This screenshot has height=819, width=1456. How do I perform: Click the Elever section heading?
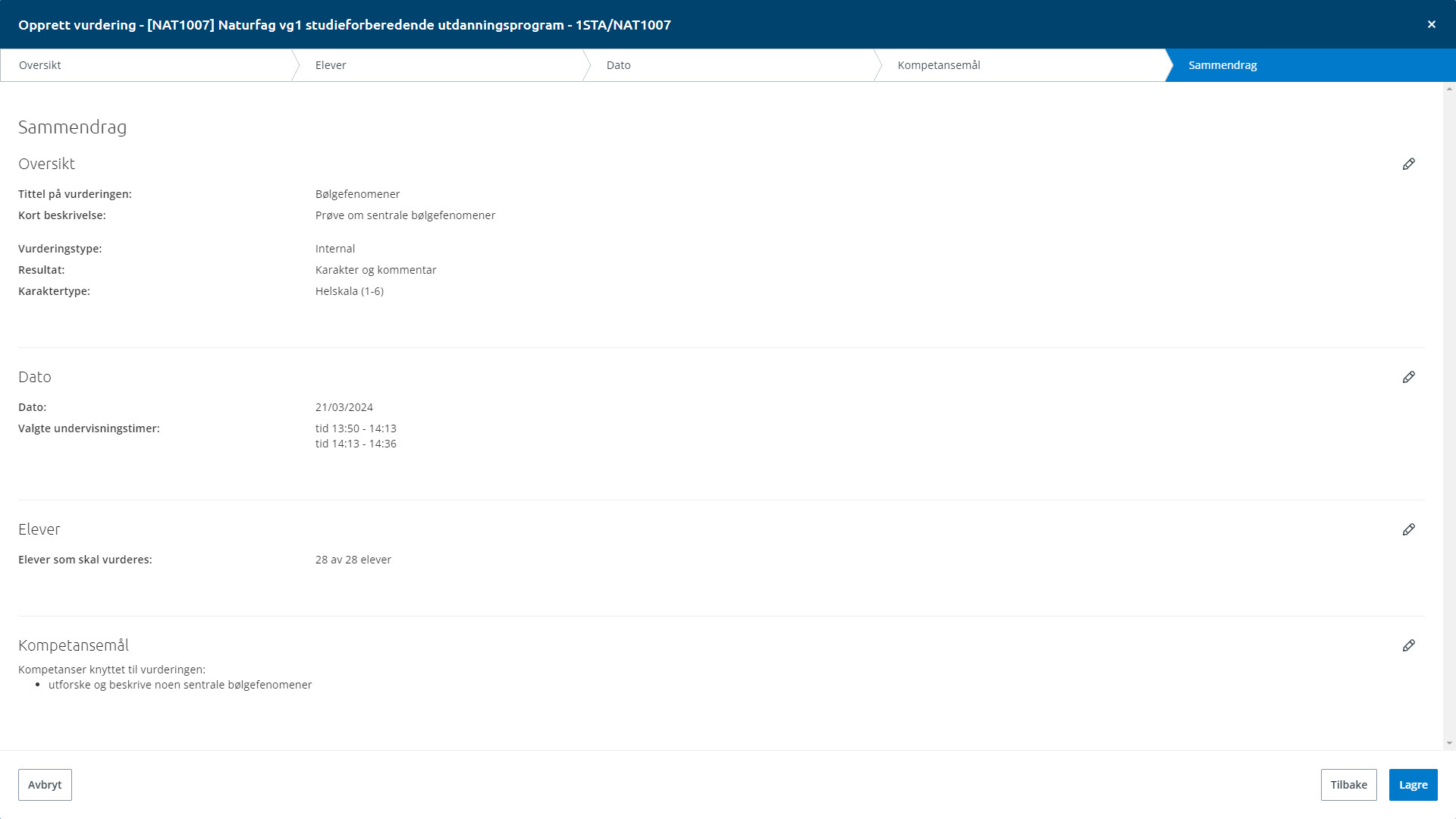(39, 529)
